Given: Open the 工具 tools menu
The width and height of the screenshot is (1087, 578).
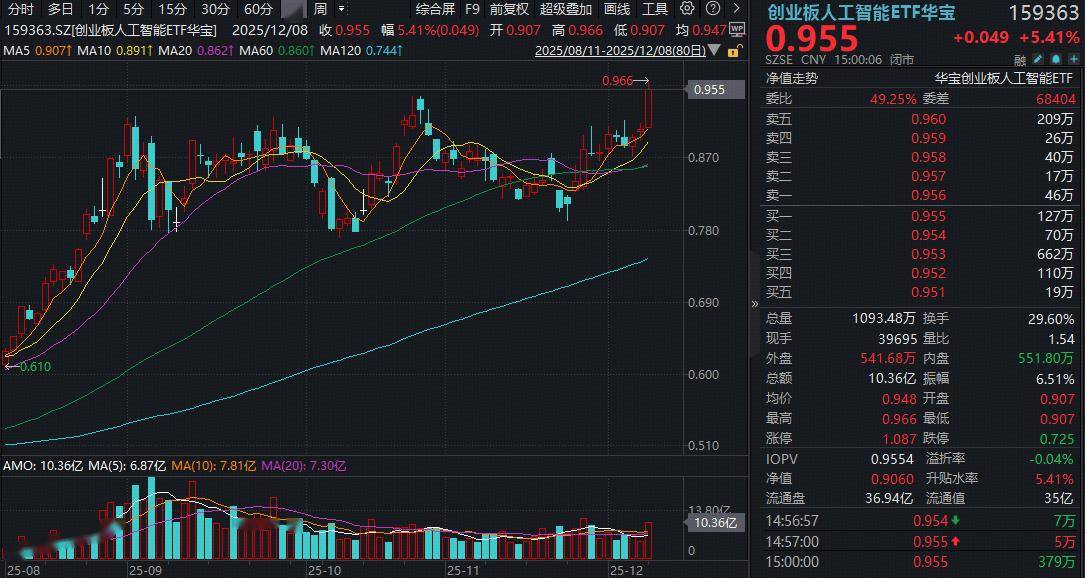Looking at the screenshot, I should 654,9.
